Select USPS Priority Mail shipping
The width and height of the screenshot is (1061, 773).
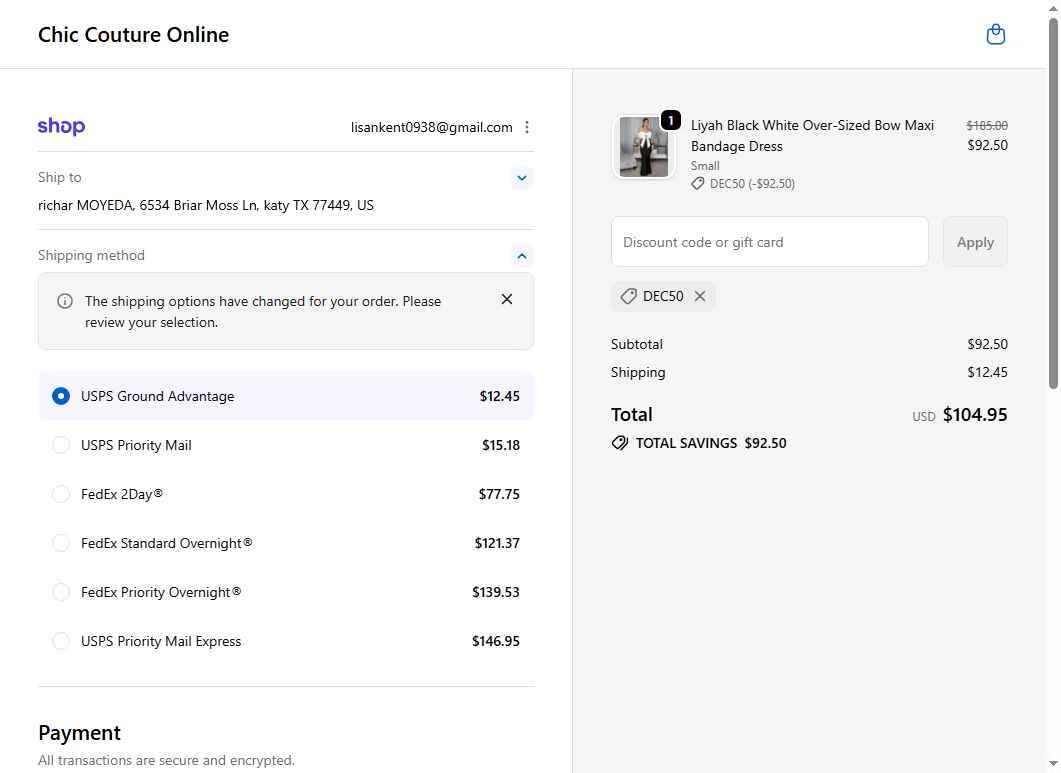tap(286, 445)
